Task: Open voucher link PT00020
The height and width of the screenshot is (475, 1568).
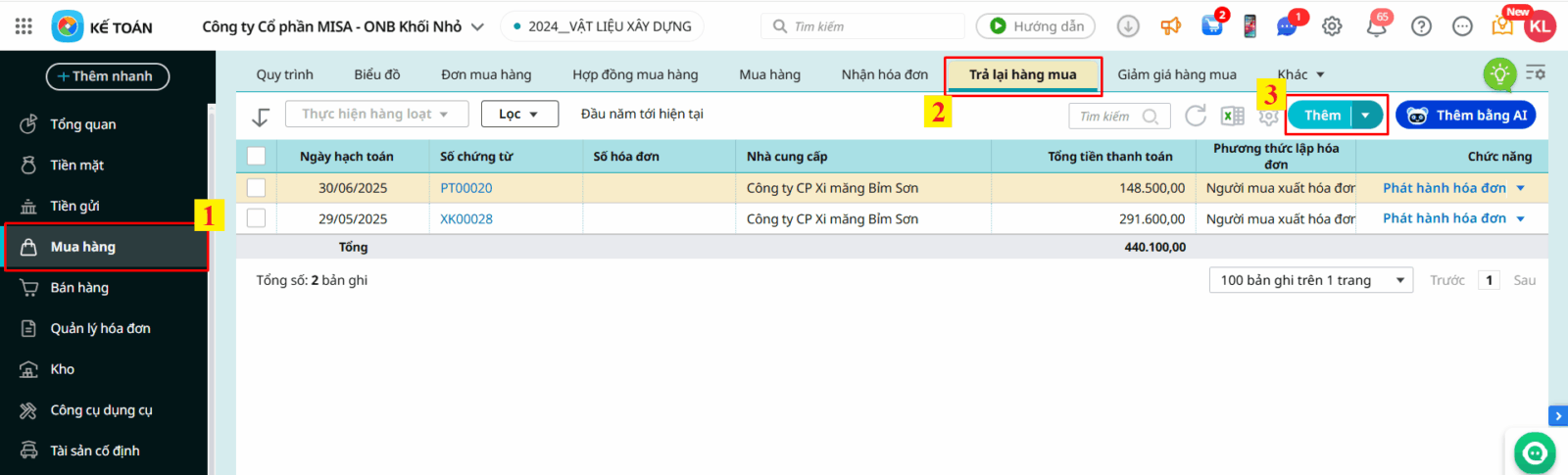Action: coord(466,188)
